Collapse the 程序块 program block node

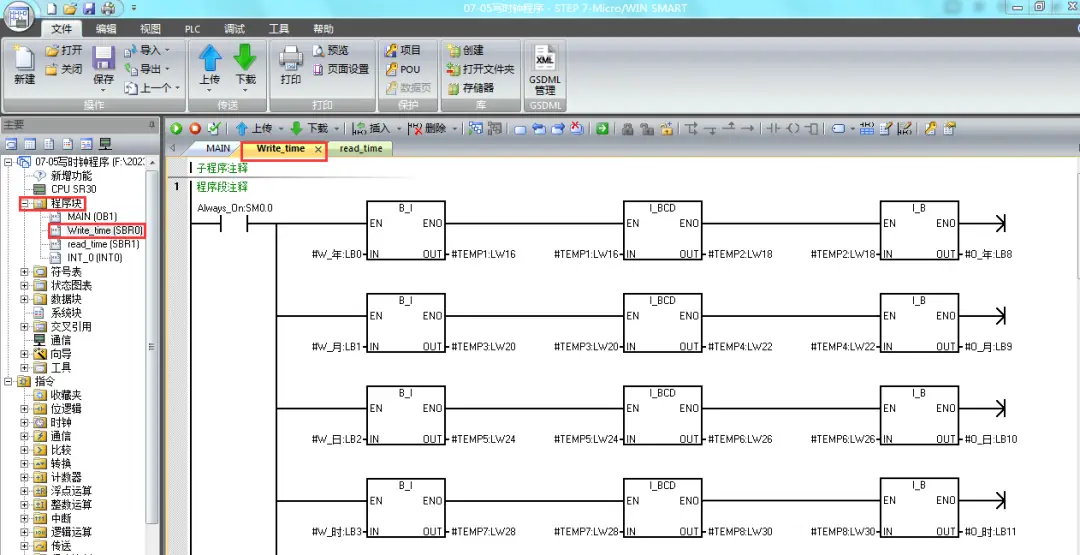(x=25, y=203)
